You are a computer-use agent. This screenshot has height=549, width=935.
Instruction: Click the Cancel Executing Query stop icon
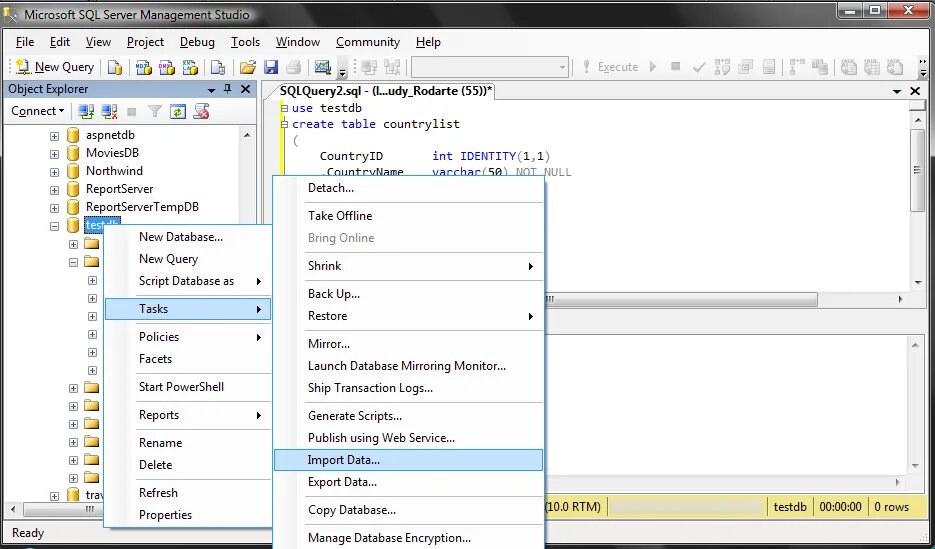(x=676, y=67)
